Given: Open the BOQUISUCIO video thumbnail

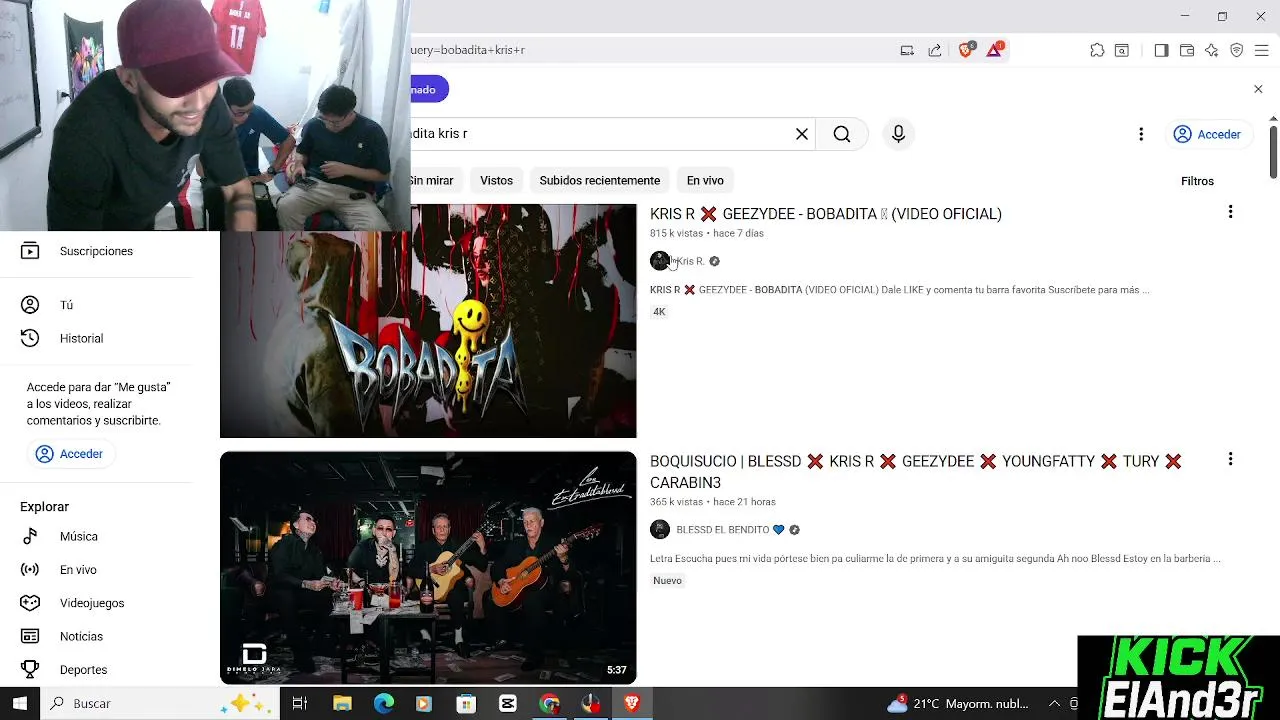Looking at the screenshot, I should [x=428, y=568].
